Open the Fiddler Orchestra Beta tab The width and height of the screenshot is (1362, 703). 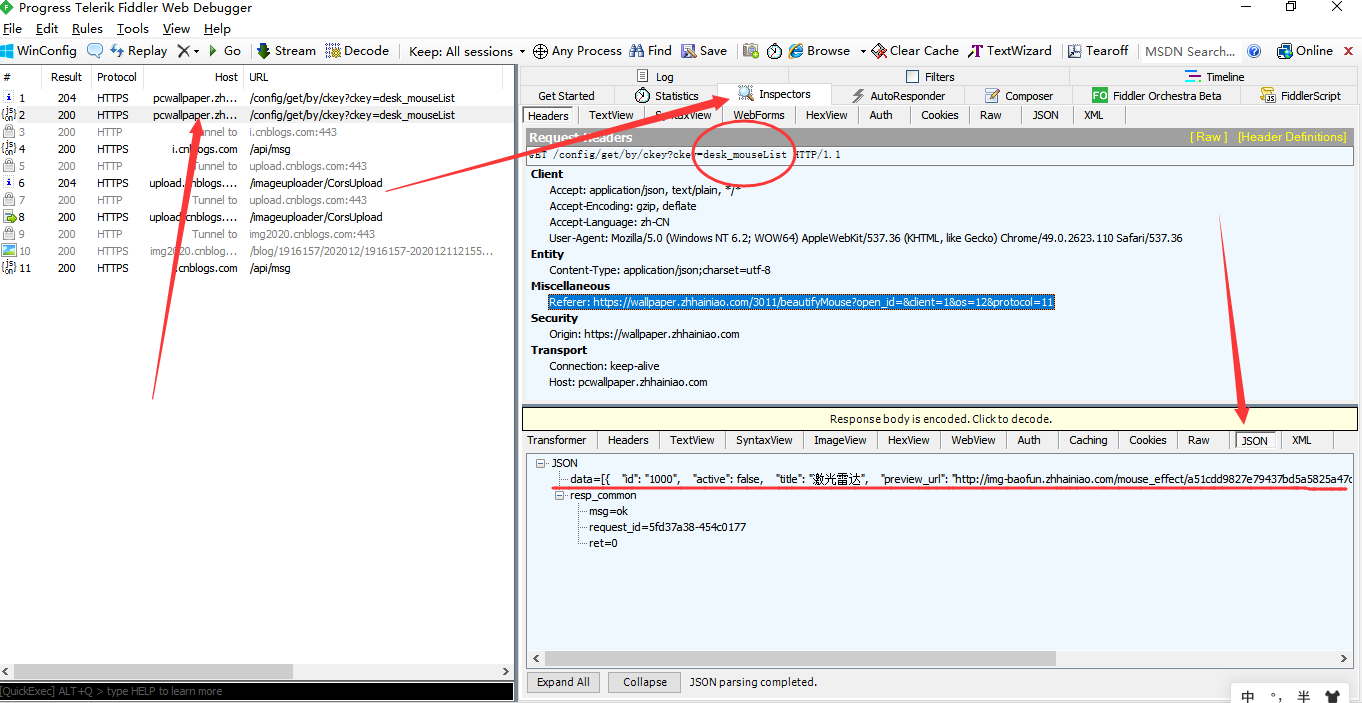tap(1157, 96)
